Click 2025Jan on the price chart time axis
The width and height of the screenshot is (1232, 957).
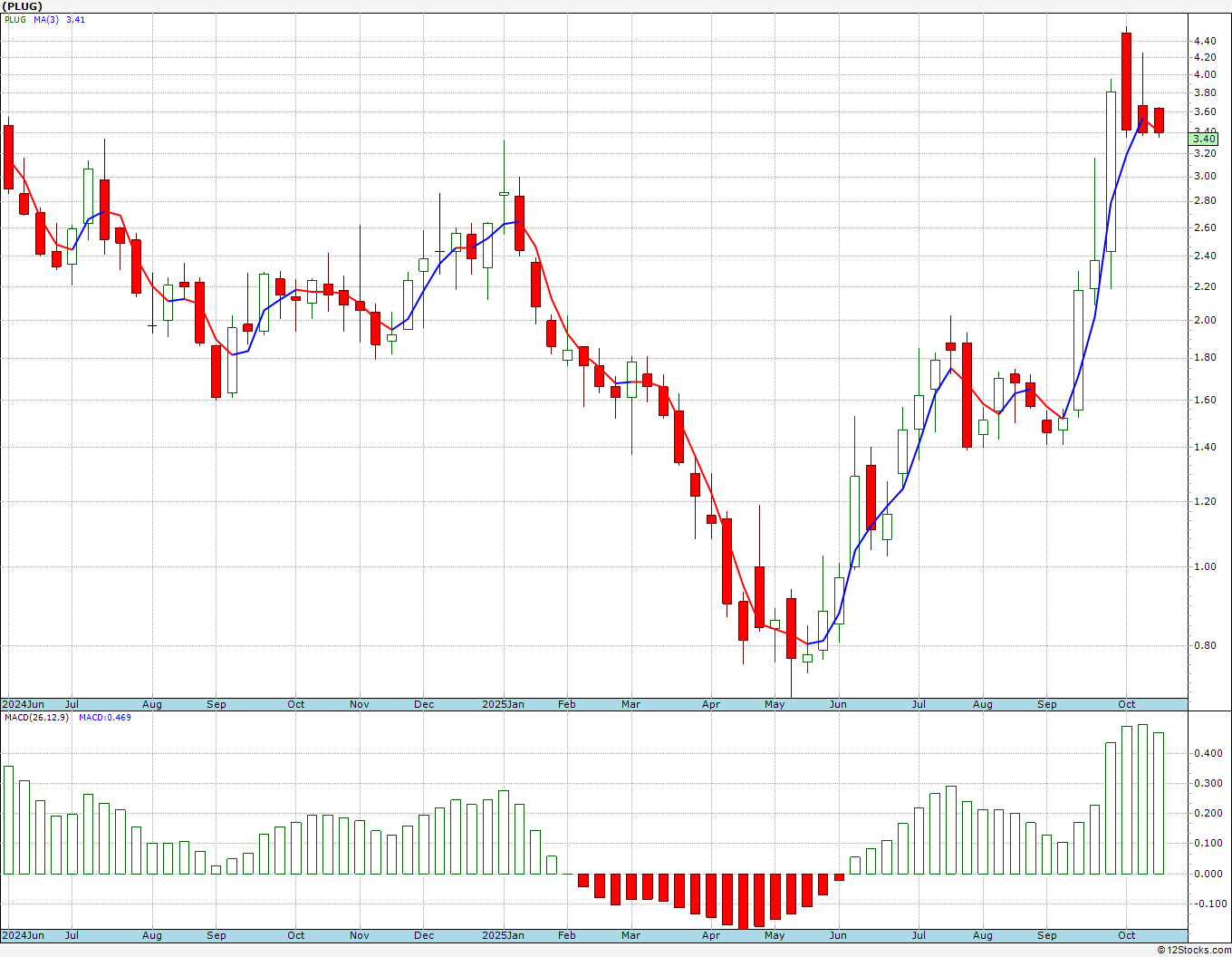503,704
